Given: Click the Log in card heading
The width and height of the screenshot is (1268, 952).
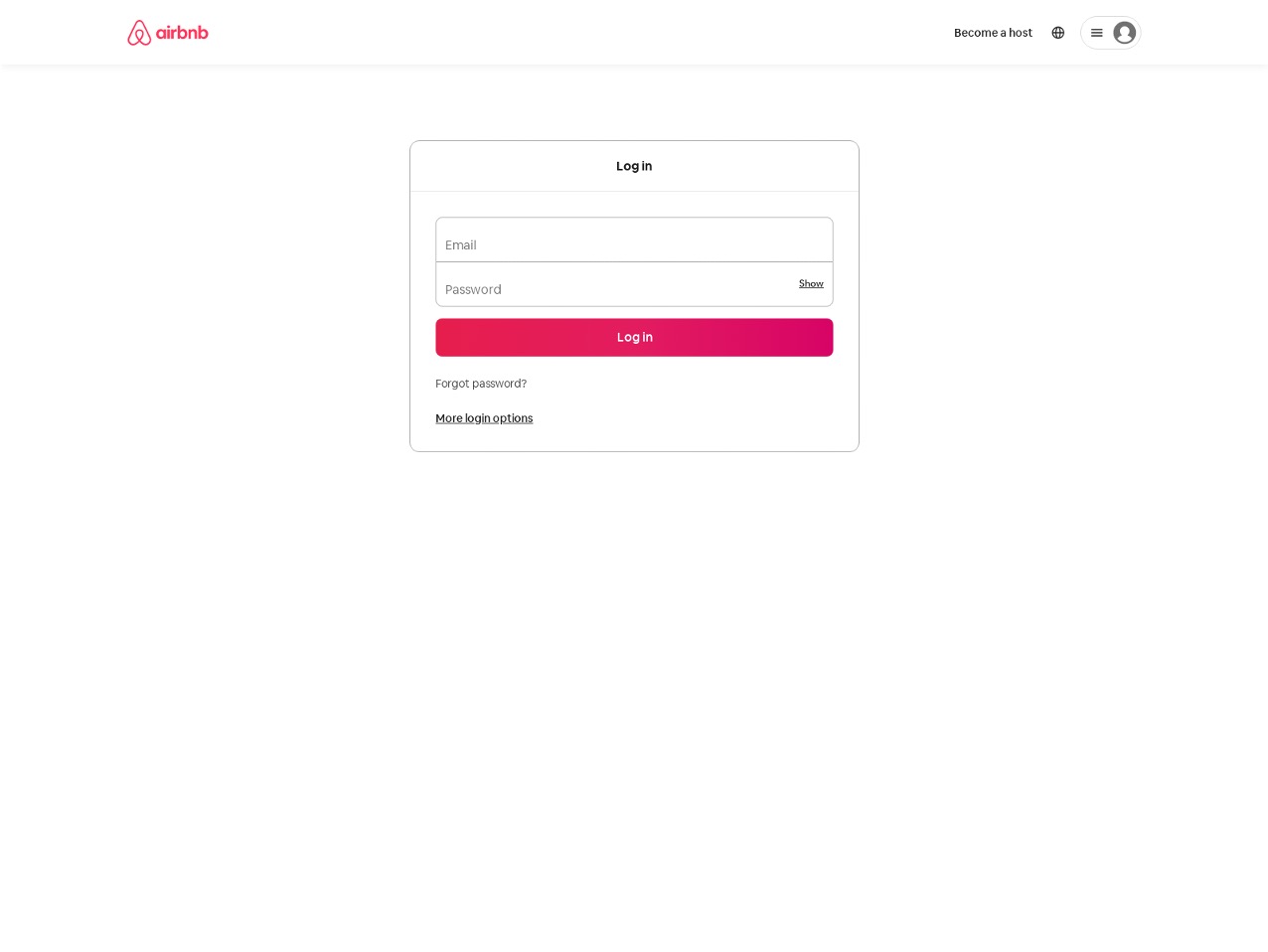Looking at the screenshot, I should coord(634,166).
